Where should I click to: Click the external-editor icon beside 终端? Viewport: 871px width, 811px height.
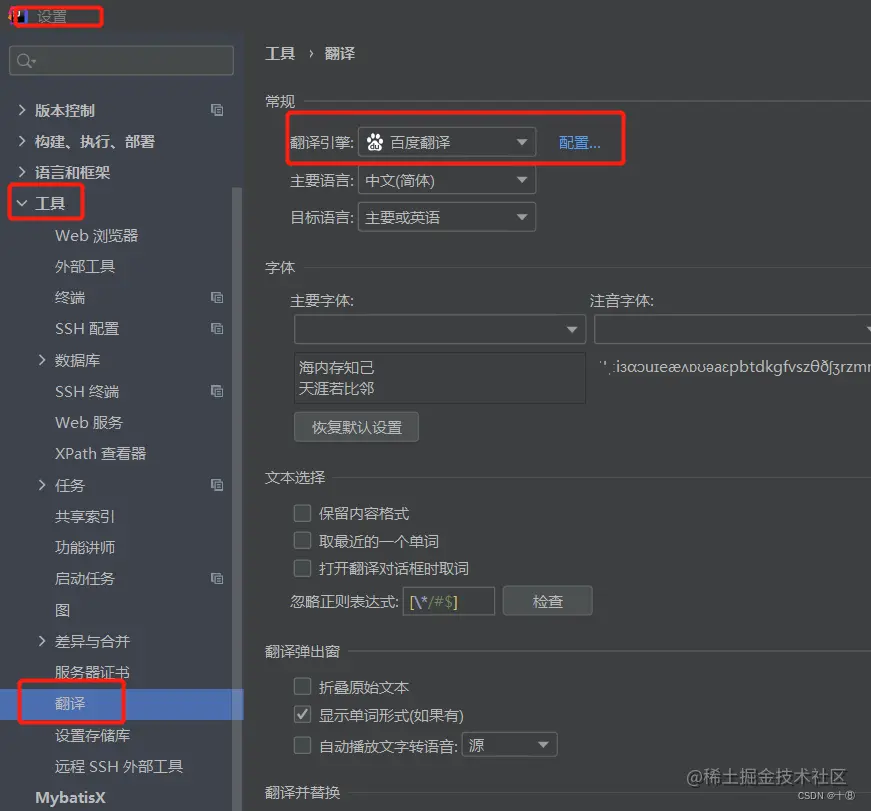[217, 297]
